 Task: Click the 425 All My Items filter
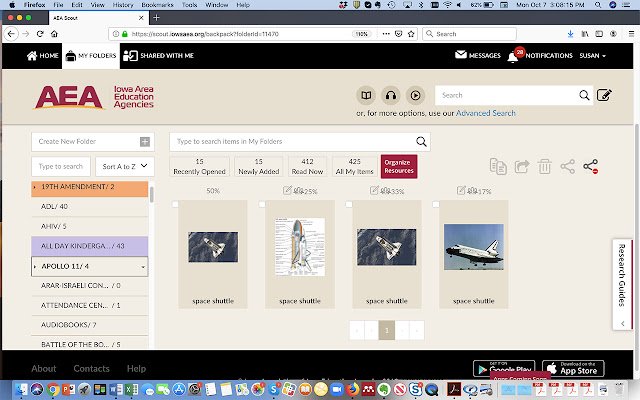pos(354,167)
